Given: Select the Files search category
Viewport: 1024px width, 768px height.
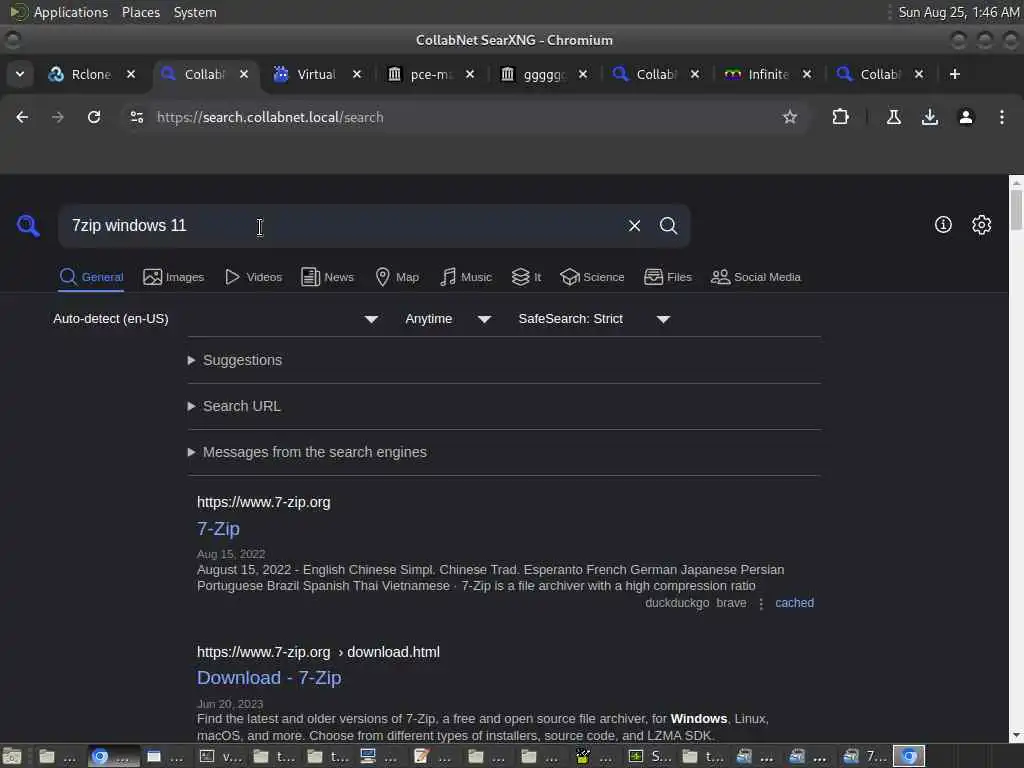Looking at the screenshot, I should tap(667, 277).
